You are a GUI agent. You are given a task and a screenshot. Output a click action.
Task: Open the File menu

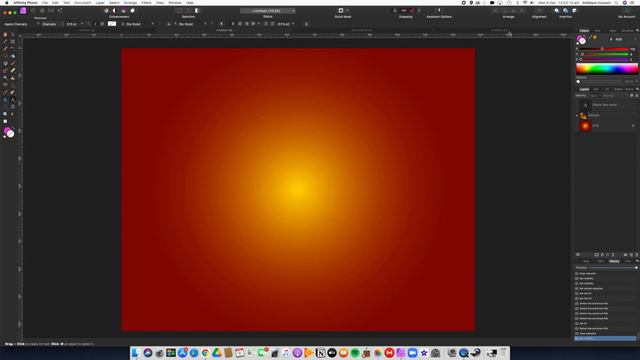(44, 2)
